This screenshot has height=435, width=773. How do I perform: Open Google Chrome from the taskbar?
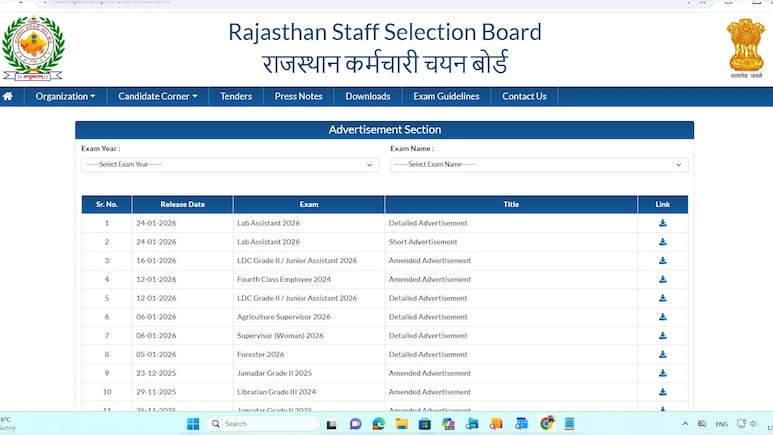click(x=547, y=423)
